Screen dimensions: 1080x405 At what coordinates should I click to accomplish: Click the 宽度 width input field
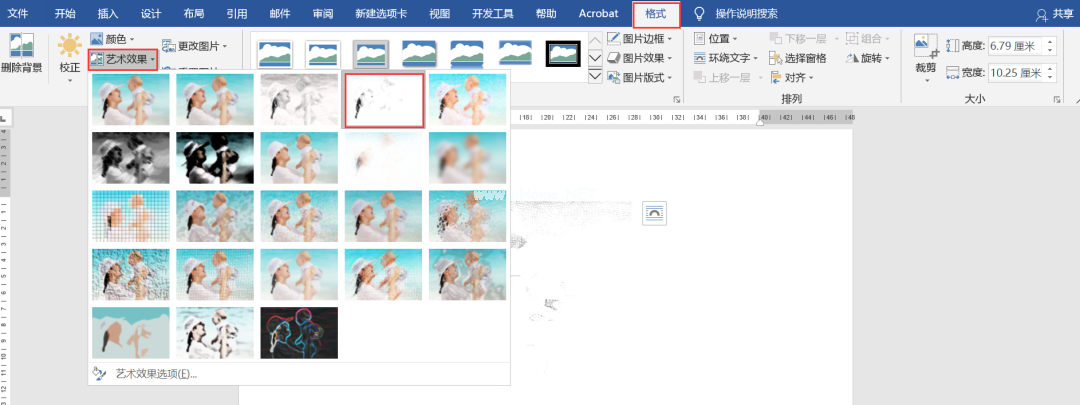(1017, 72)
